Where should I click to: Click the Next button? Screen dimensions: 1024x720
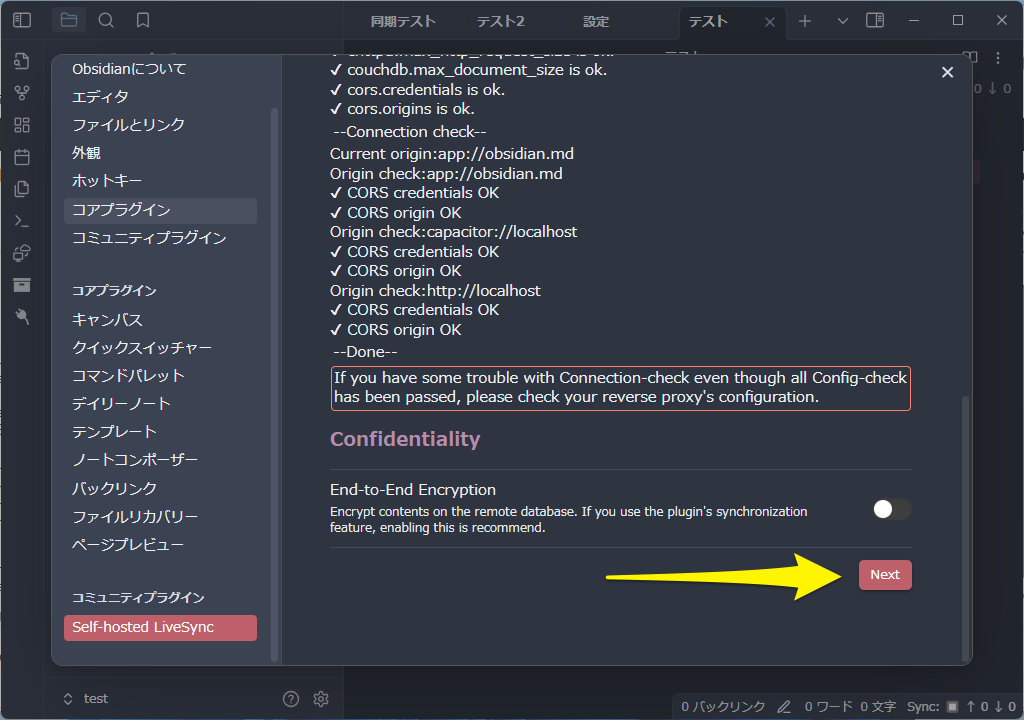tap(884, 574)
